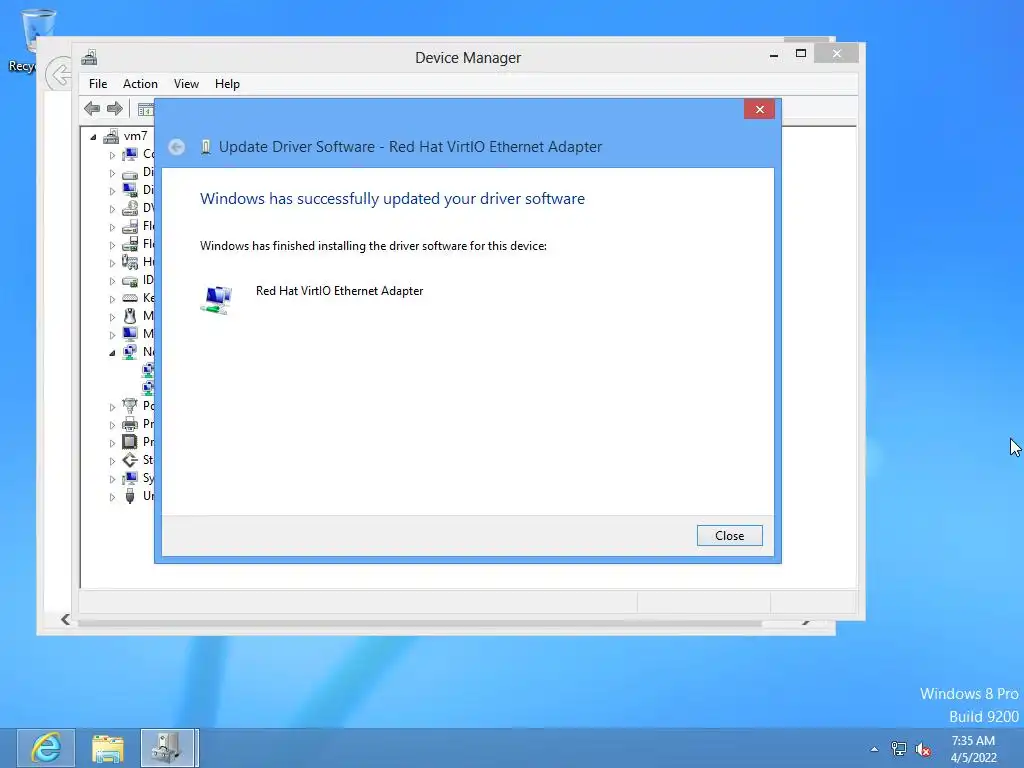Expand the System devices node
This screenshot has width=1024, height=768.
tap(112, 479)
